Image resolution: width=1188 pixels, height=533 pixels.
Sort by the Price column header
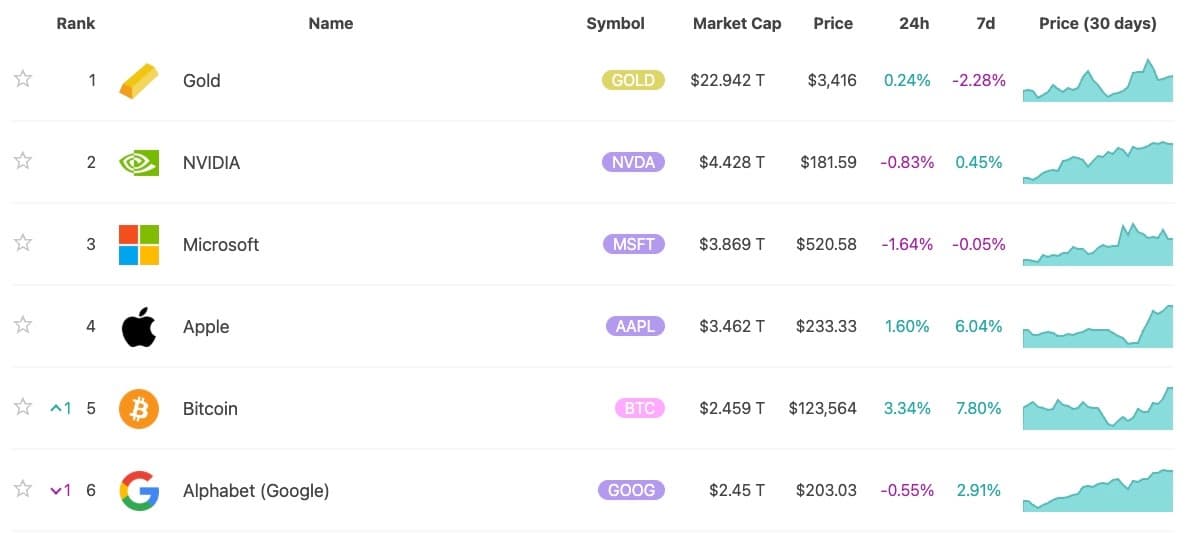(x=833, y=23)
